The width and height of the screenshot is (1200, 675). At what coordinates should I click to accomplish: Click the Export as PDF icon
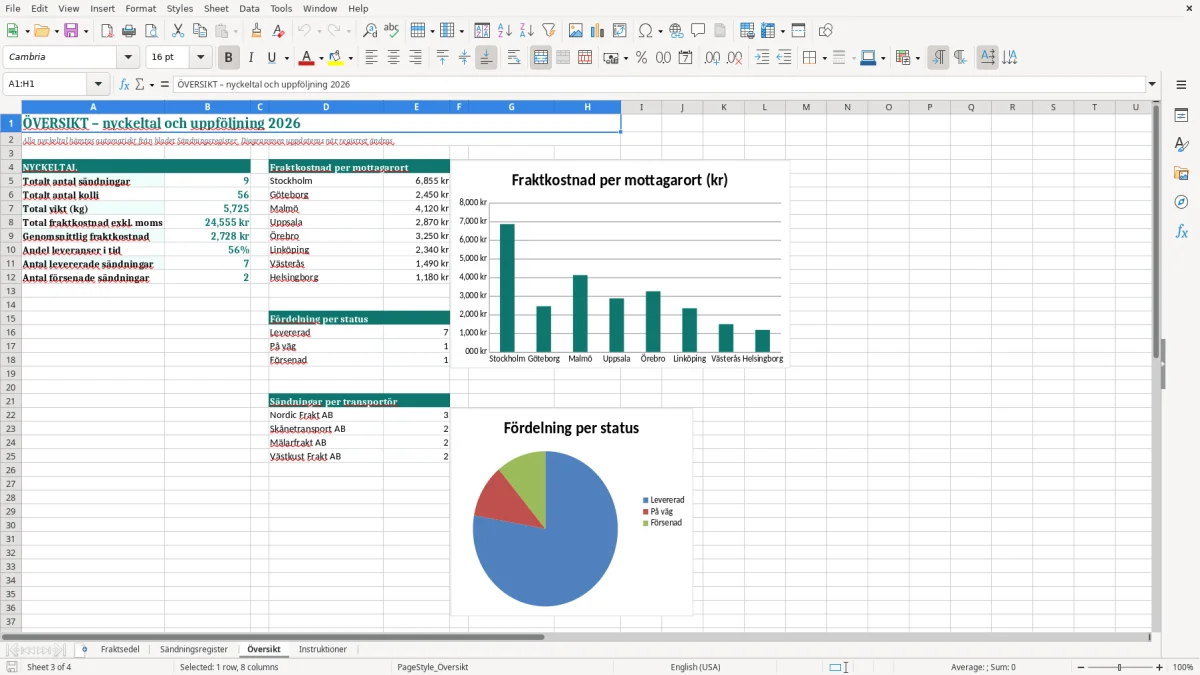click(x=107, y=31)
